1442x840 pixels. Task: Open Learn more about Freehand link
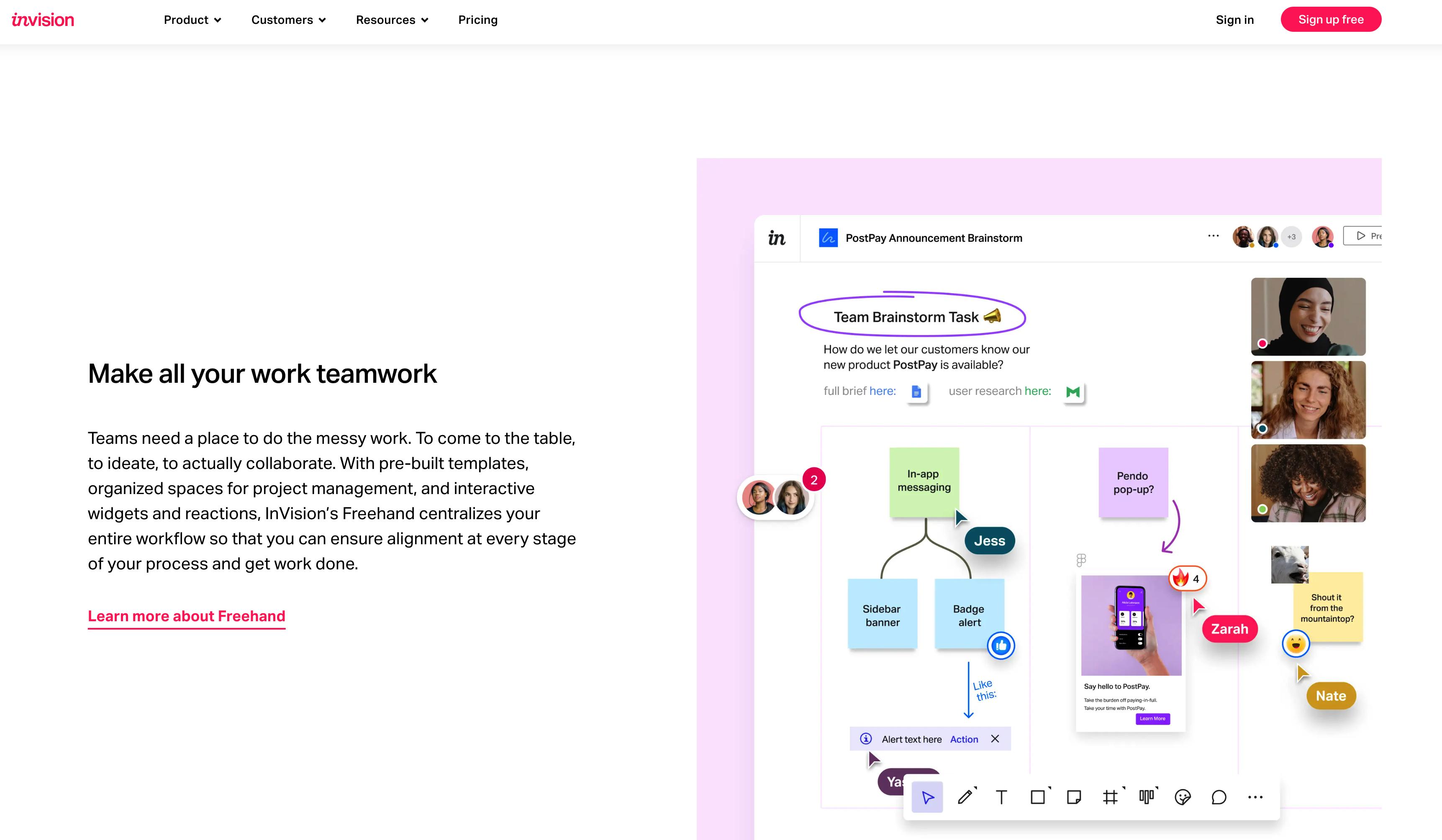pyautogui.click(x=187, y=616)
